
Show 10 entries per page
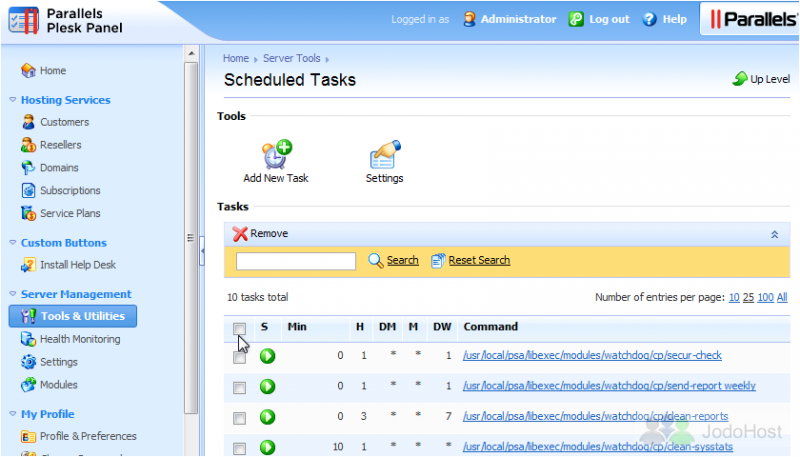(734, 297)
